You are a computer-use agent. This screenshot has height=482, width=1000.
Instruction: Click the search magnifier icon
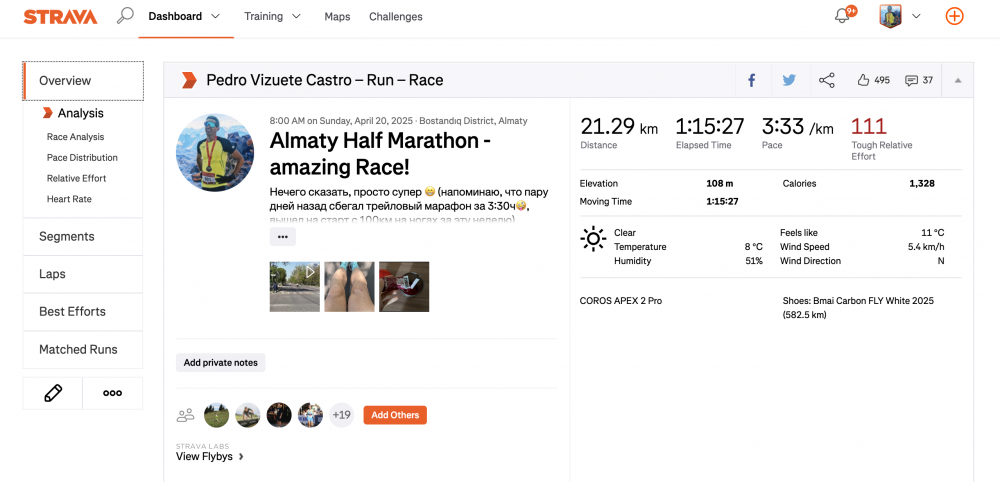pyautogui.click(x=125, y=16)
